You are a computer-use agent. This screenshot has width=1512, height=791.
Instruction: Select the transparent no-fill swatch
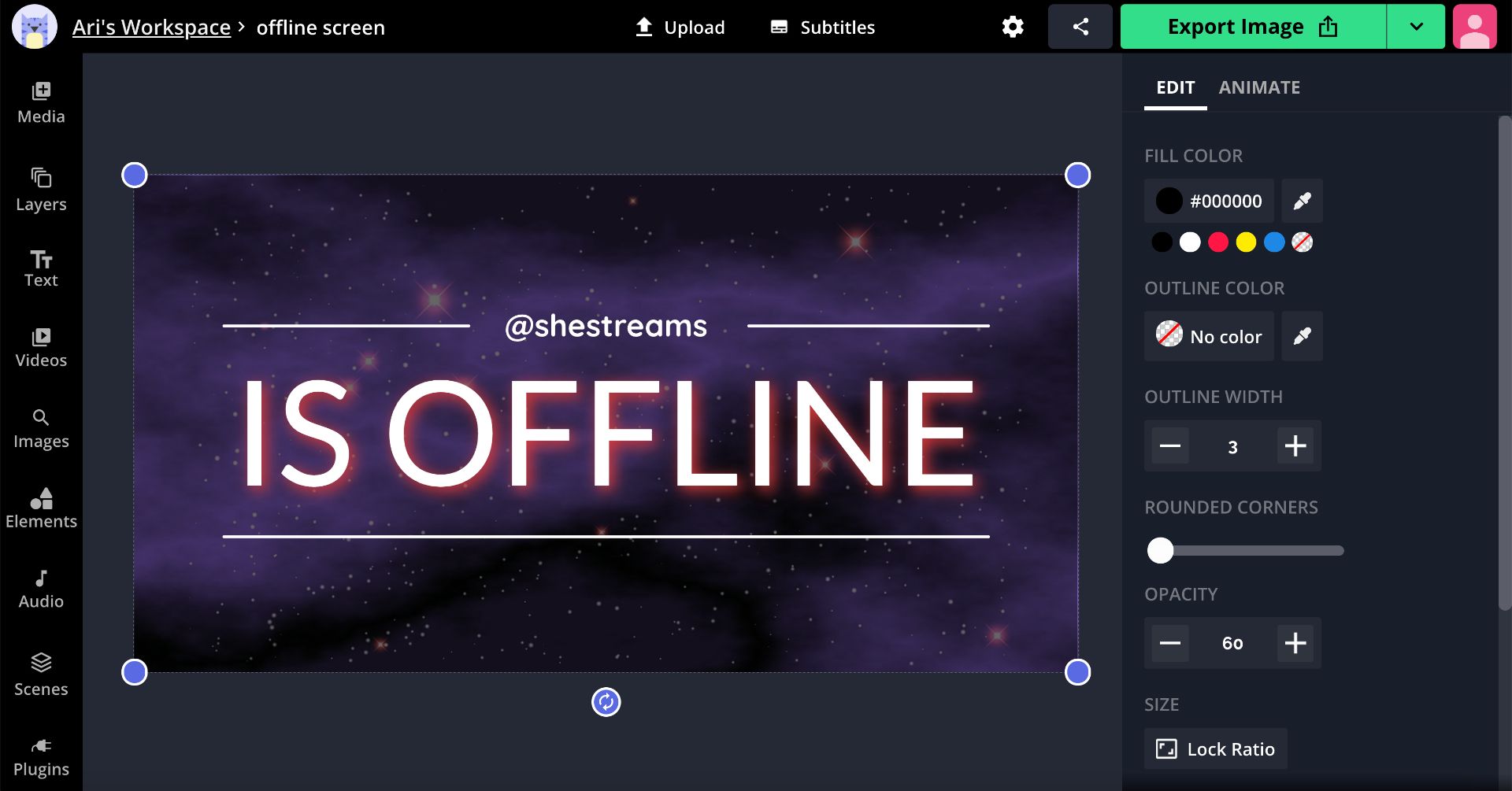click(x=1302, y=242)
